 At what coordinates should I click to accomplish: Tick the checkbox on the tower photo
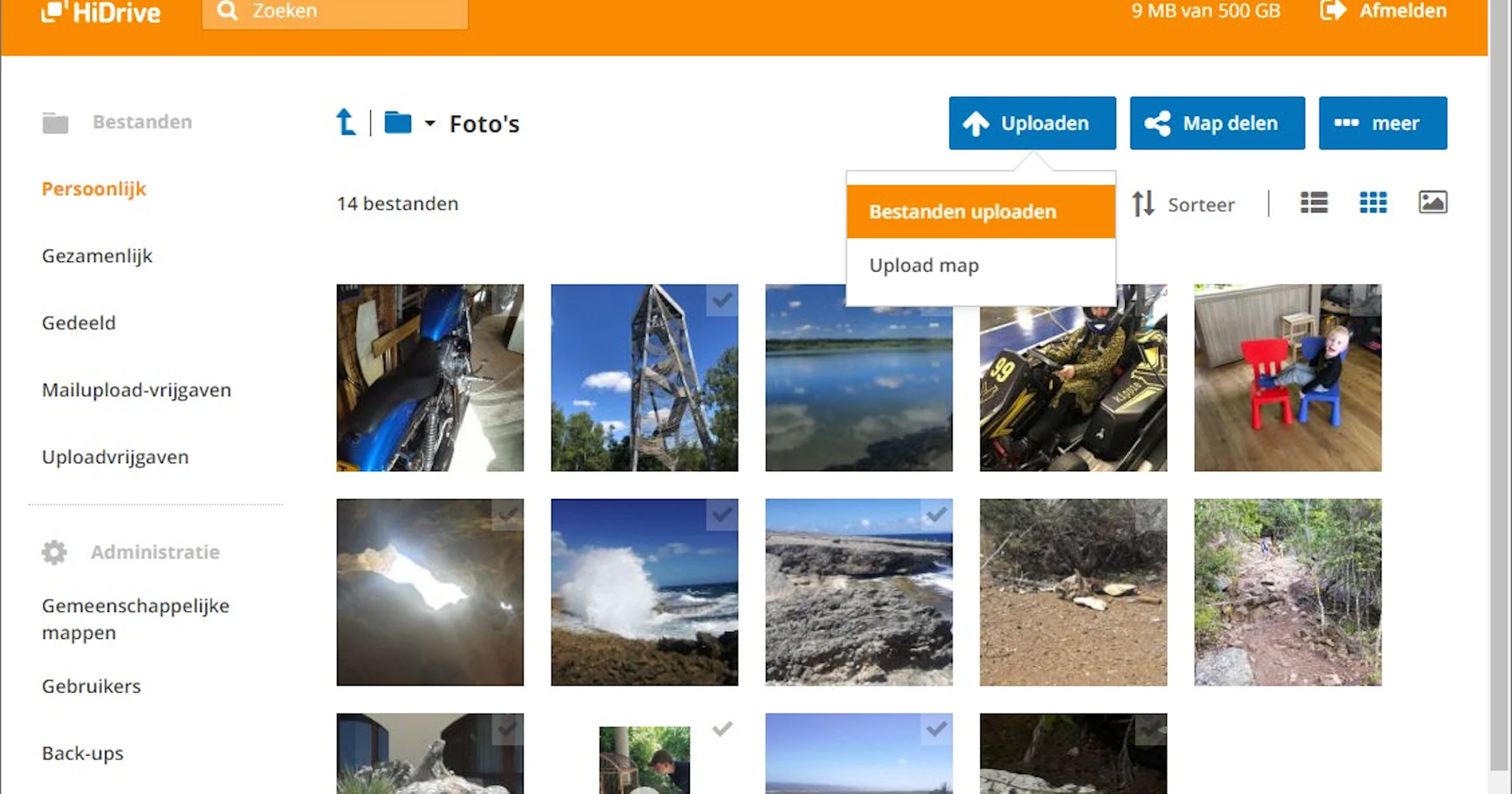pos(722,299)
